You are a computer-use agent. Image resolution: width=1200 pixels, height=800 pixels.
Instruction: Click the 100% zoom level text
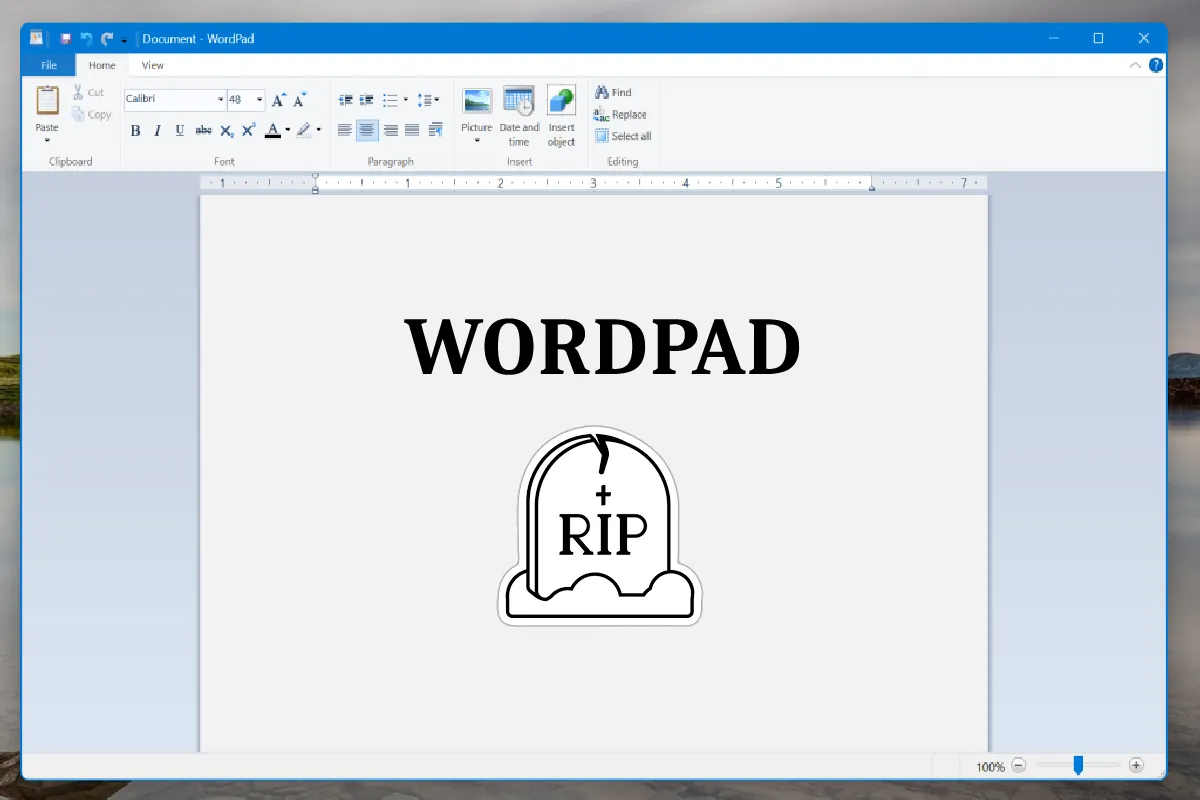click(990, 767)
